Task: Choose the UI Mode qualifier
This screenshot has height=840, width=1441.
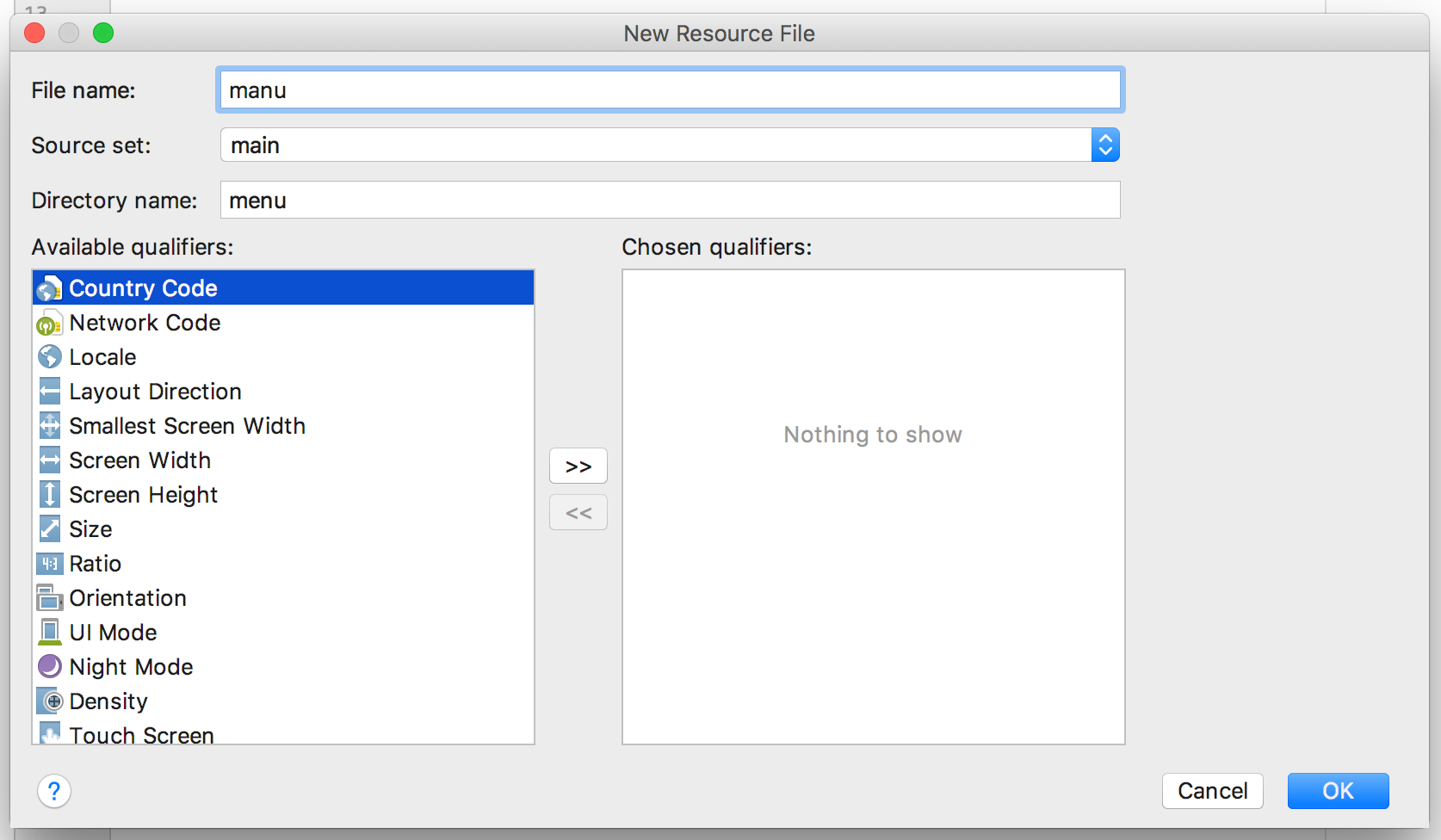Action: pyautogui.click(x=113, y=633)
